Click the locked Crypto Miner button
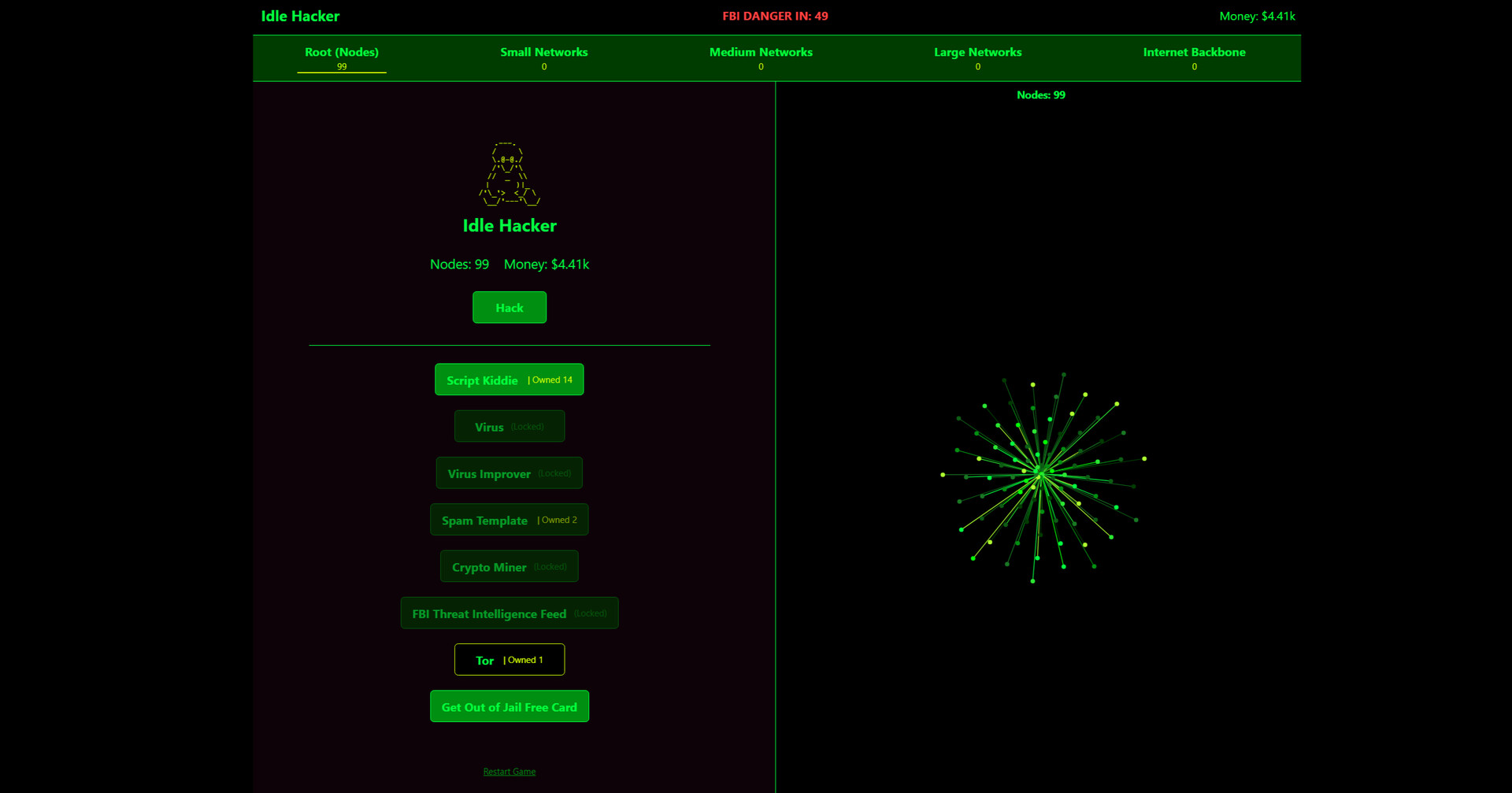Viewport: 1512px width, 793px height. 509,566
